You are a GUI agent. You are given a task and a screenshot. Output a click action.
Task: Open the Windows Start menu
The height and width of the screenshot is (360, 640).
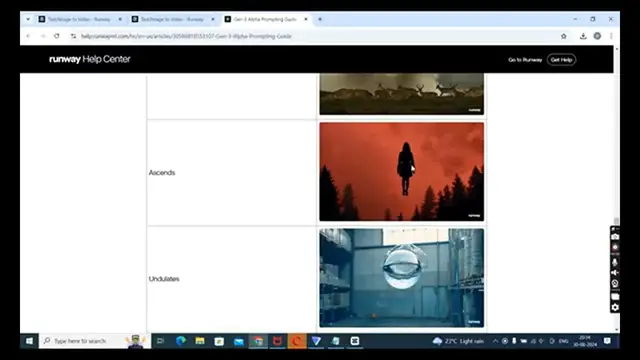(29, 341)
